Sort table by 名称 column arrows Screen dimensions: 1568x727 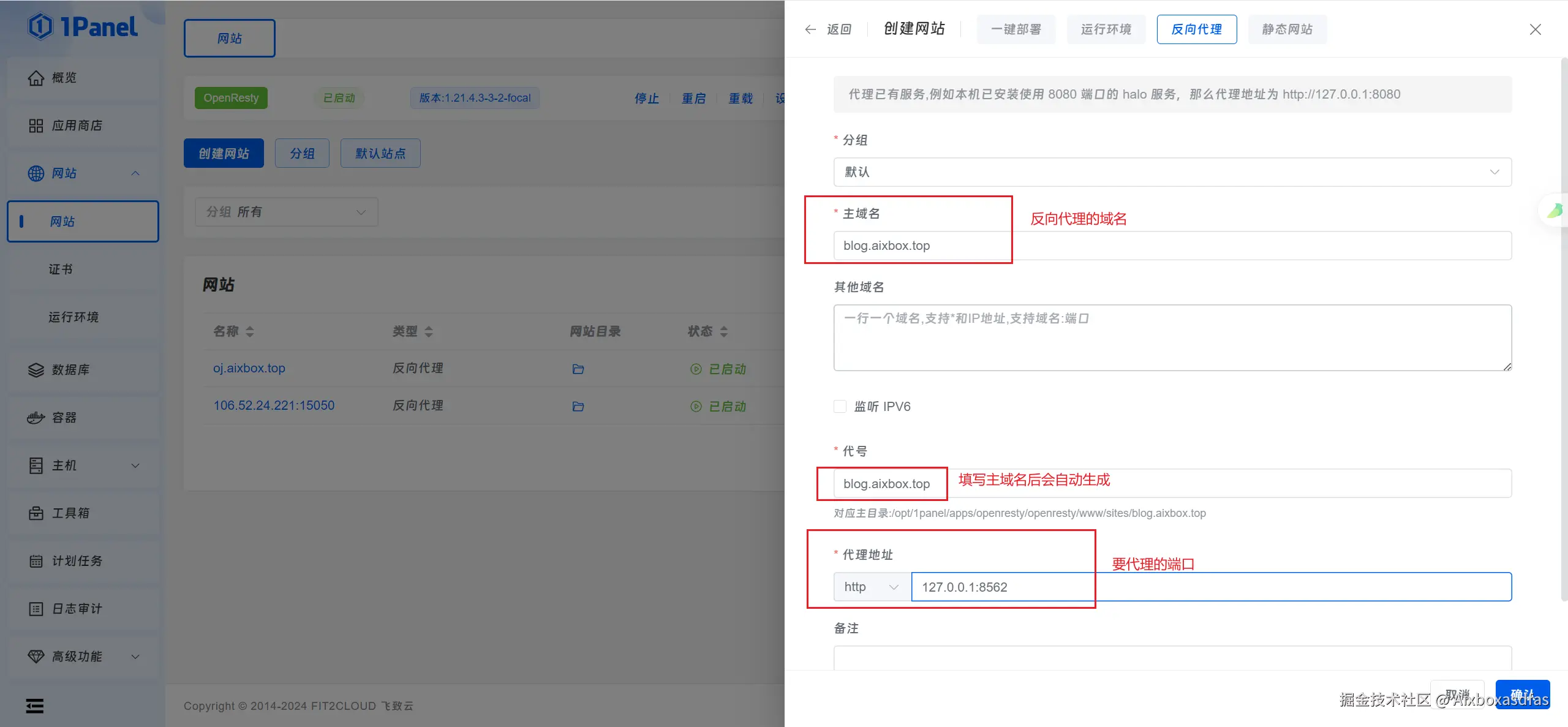249,331
